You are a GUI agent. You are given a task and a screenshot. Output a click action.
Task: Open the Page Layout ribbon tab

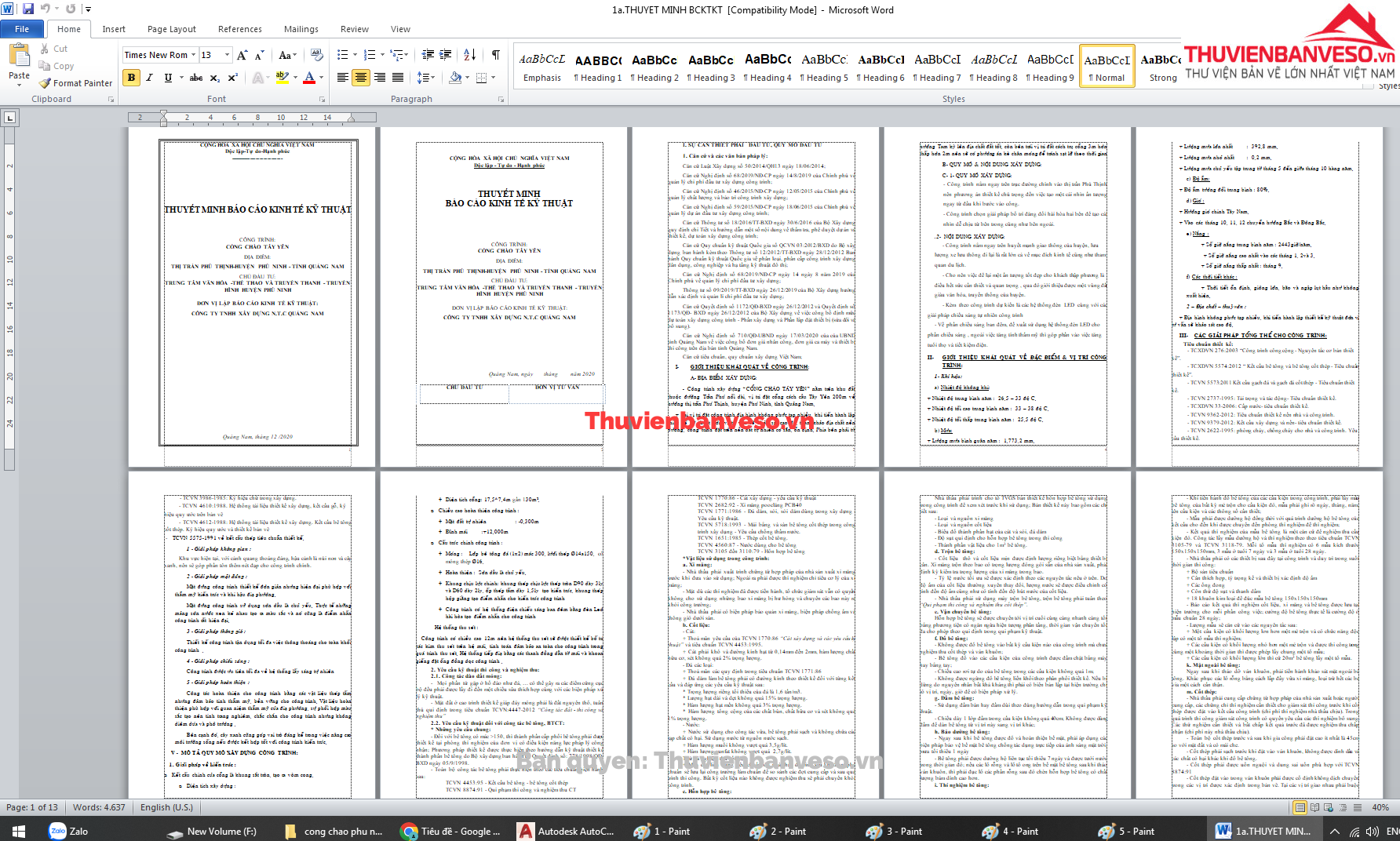[171, 29]
